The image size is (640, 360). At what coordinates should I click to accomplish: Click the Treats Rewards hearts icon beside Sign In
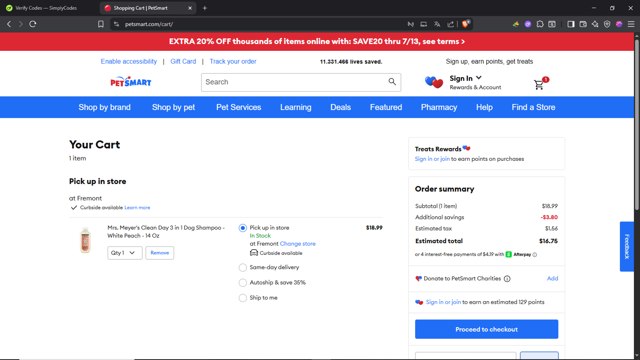pos(433,82)
